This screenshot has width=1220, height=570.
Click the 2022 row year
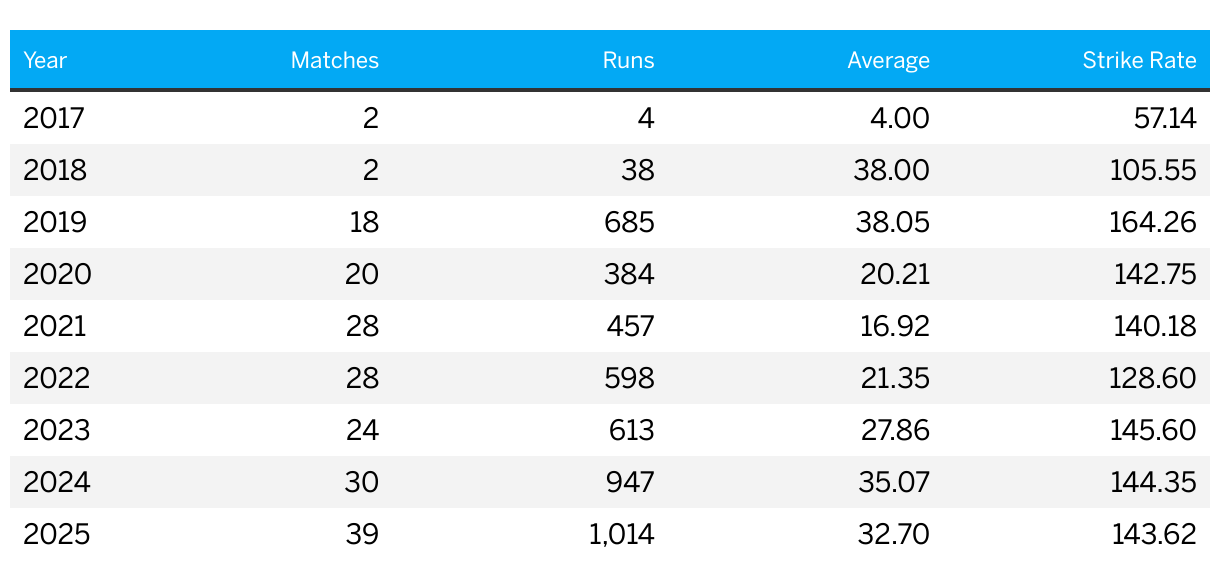[57, 378]
